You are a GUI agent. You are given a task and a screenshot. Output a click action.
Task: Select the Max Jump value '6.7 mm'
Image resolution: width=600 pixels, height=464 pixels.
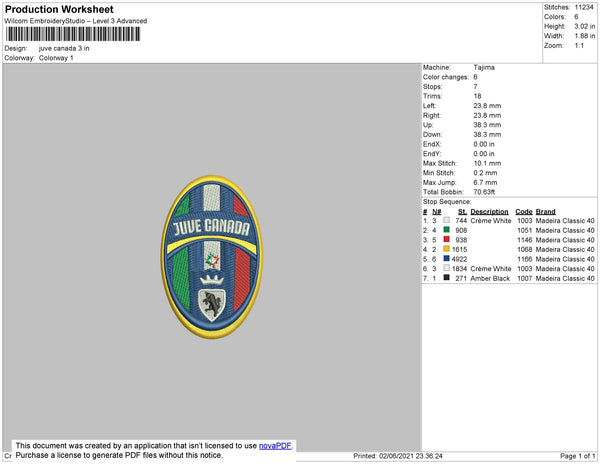(485, 182)
